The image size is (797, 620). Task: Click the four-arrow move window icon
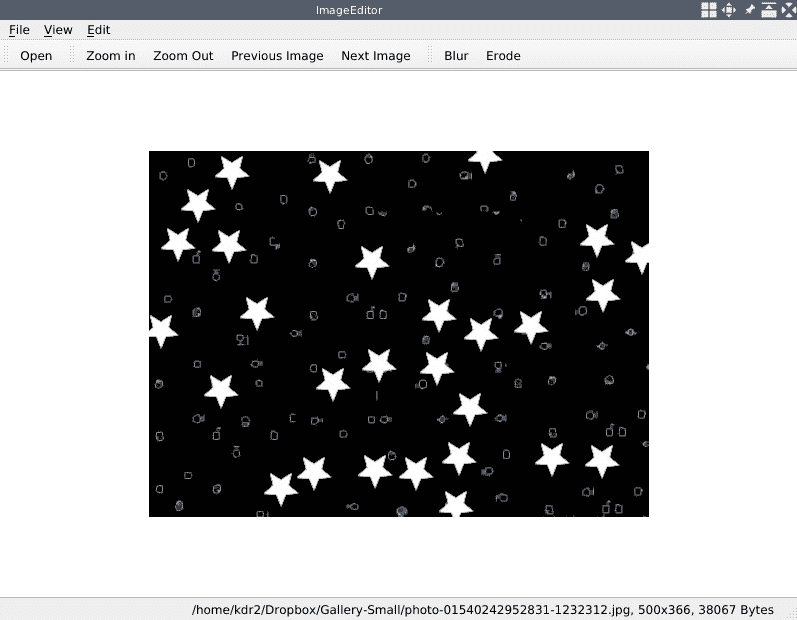tap(729, 10)
